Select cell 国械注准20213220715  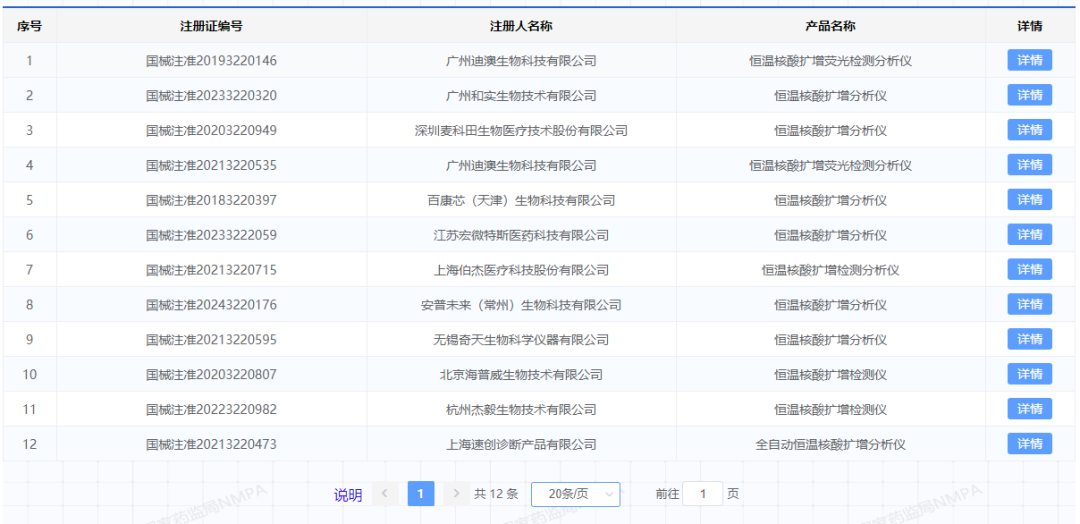click(x=211, y=270)
